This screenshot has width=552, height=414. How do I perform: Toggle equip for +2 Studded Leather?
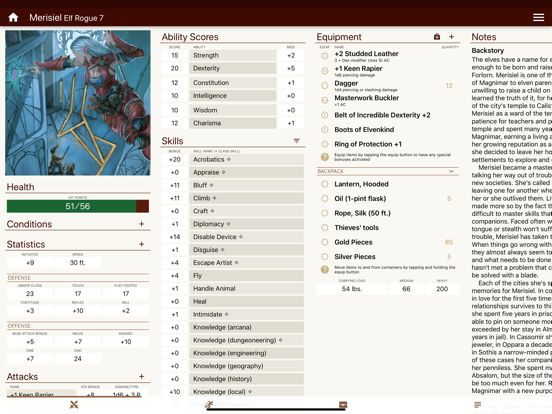pos(325,56)
